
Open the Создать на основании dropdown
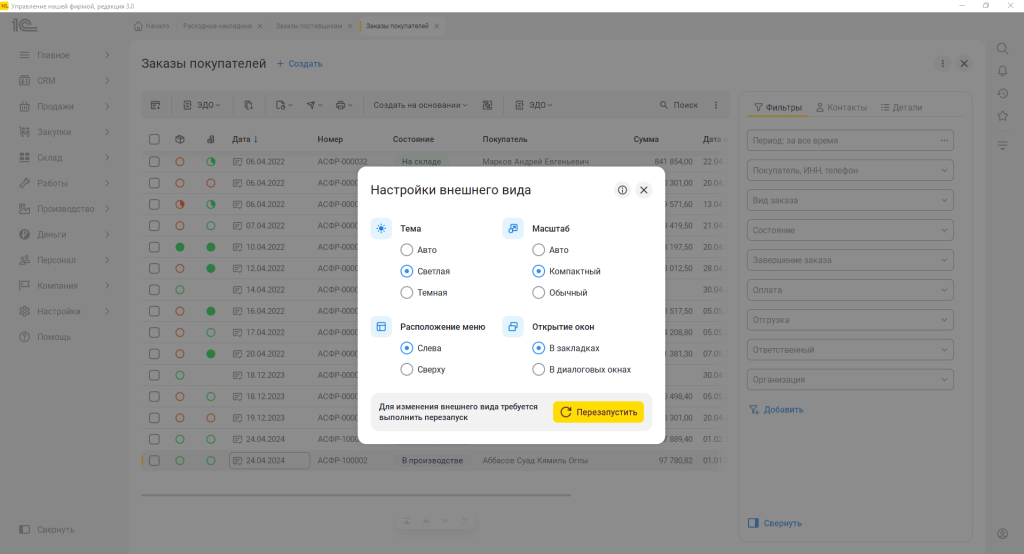[420, 105]
